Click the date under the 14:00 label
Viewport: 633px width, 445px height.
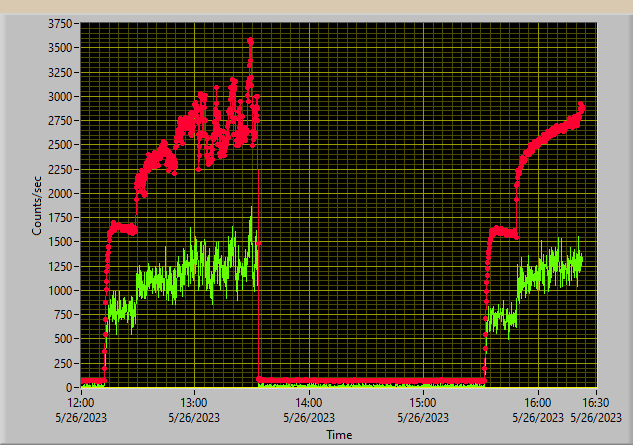(309, 418)
